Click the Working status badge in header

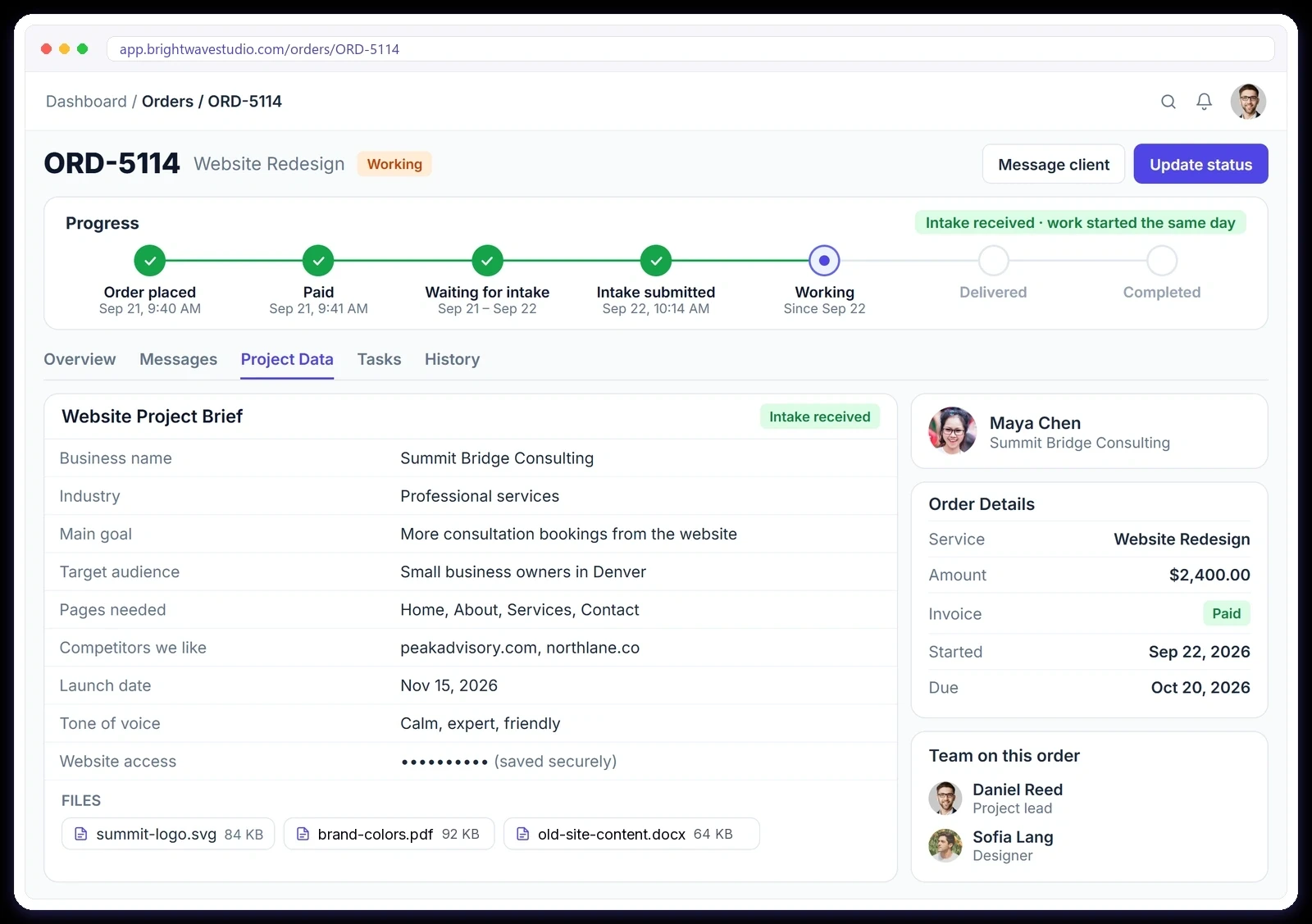394,164
